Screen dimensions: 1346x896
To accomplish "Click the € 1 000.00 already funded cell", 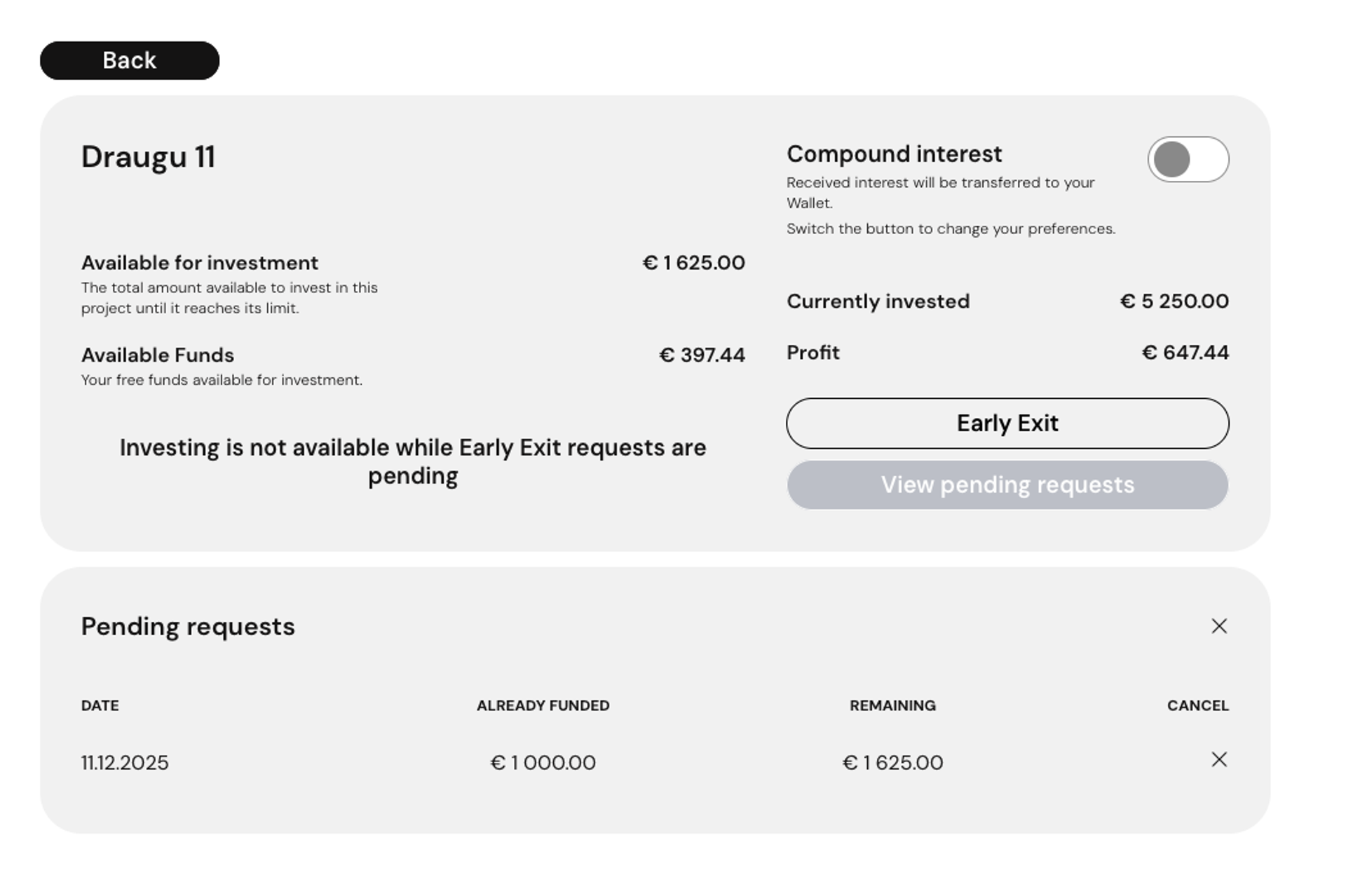I will 543,763.
